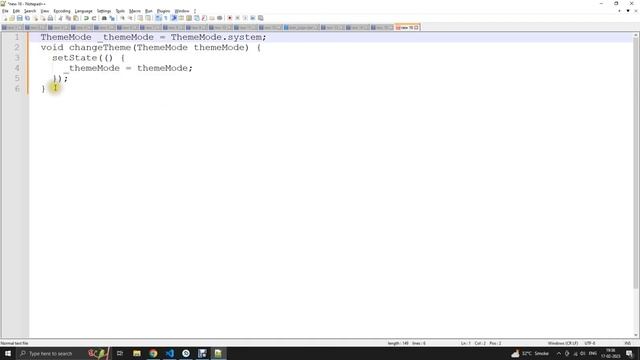Screen dimensions: 640x360
Task: Click the 'Windows (CR LF)' status bar field
Action: pos(563,343)
